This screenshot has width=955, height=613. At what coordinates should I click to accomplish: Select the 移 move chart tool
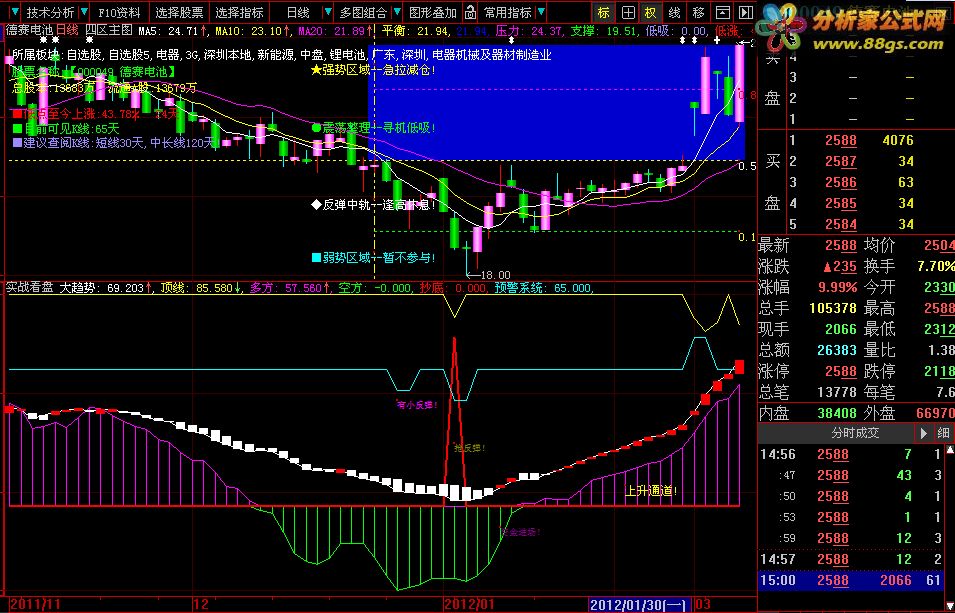click(x=698, y=12)
